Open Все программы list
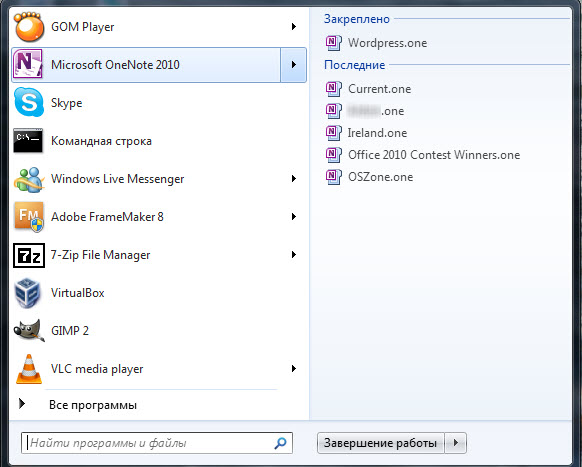Image resolution: width=582 pixels, height=467 pixels. click(93, 405)
